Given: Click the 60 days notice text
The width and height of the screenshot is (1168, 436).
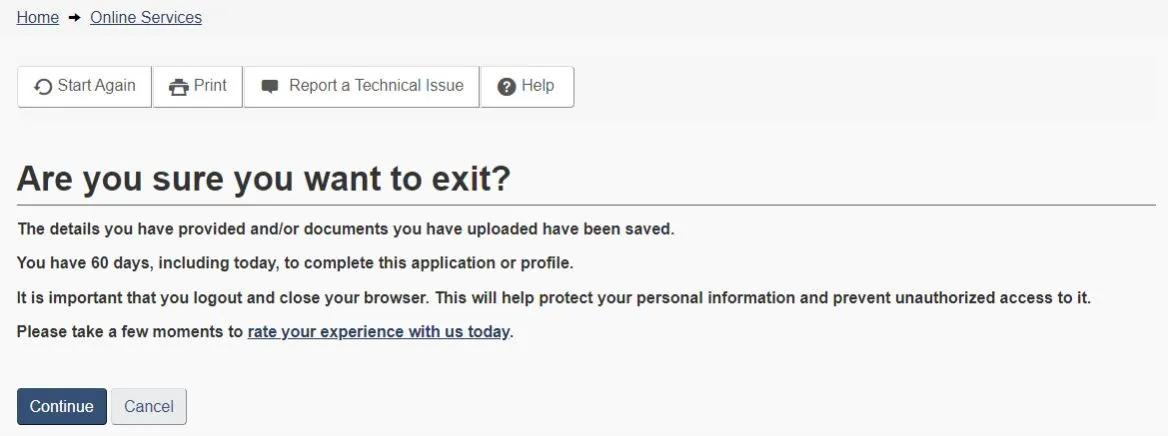Looking at the screenshot, I should pyautogui.click(x=295, y=264).
